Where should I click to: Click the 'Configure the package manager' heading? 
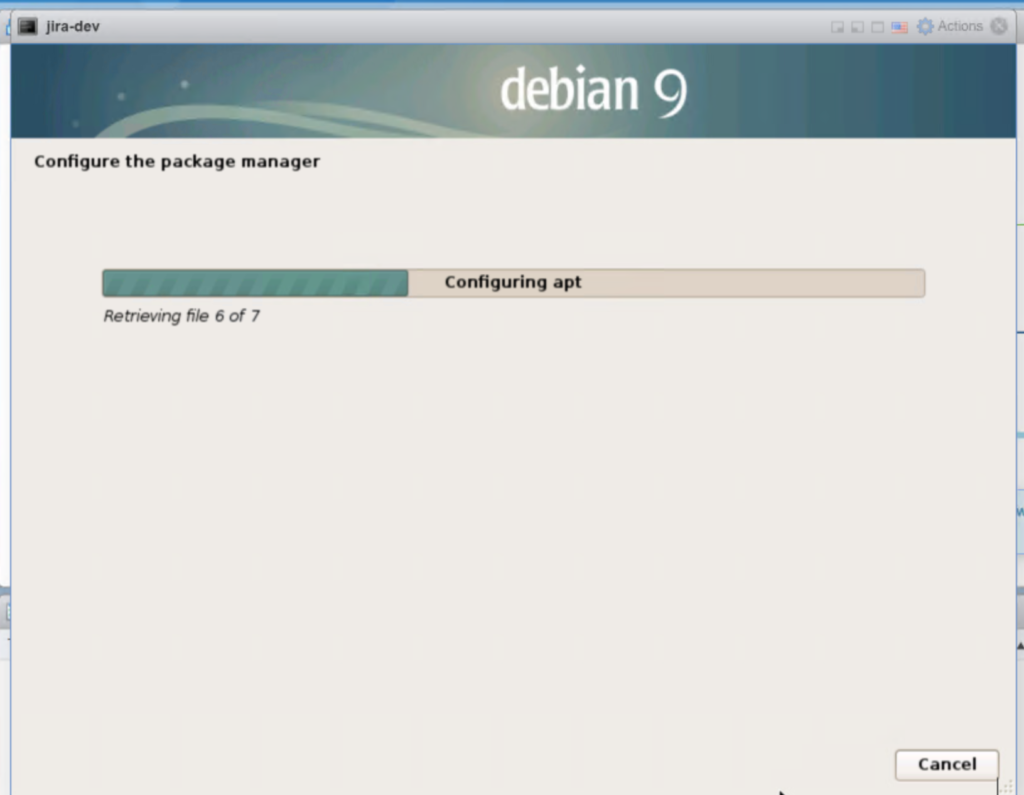177,161
